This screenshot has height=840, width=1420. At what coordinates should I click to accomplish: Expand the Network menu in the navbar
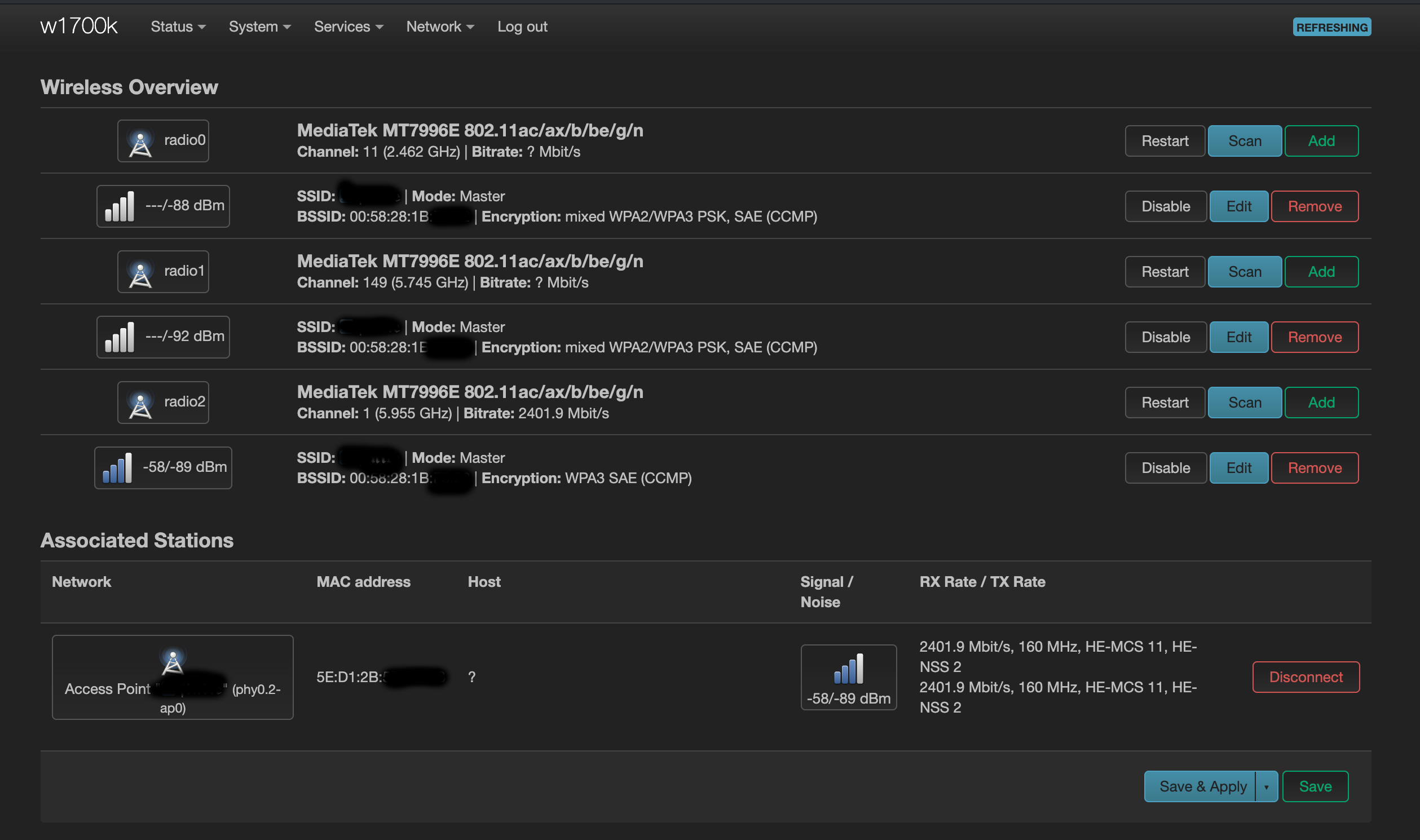coord(440,26)
